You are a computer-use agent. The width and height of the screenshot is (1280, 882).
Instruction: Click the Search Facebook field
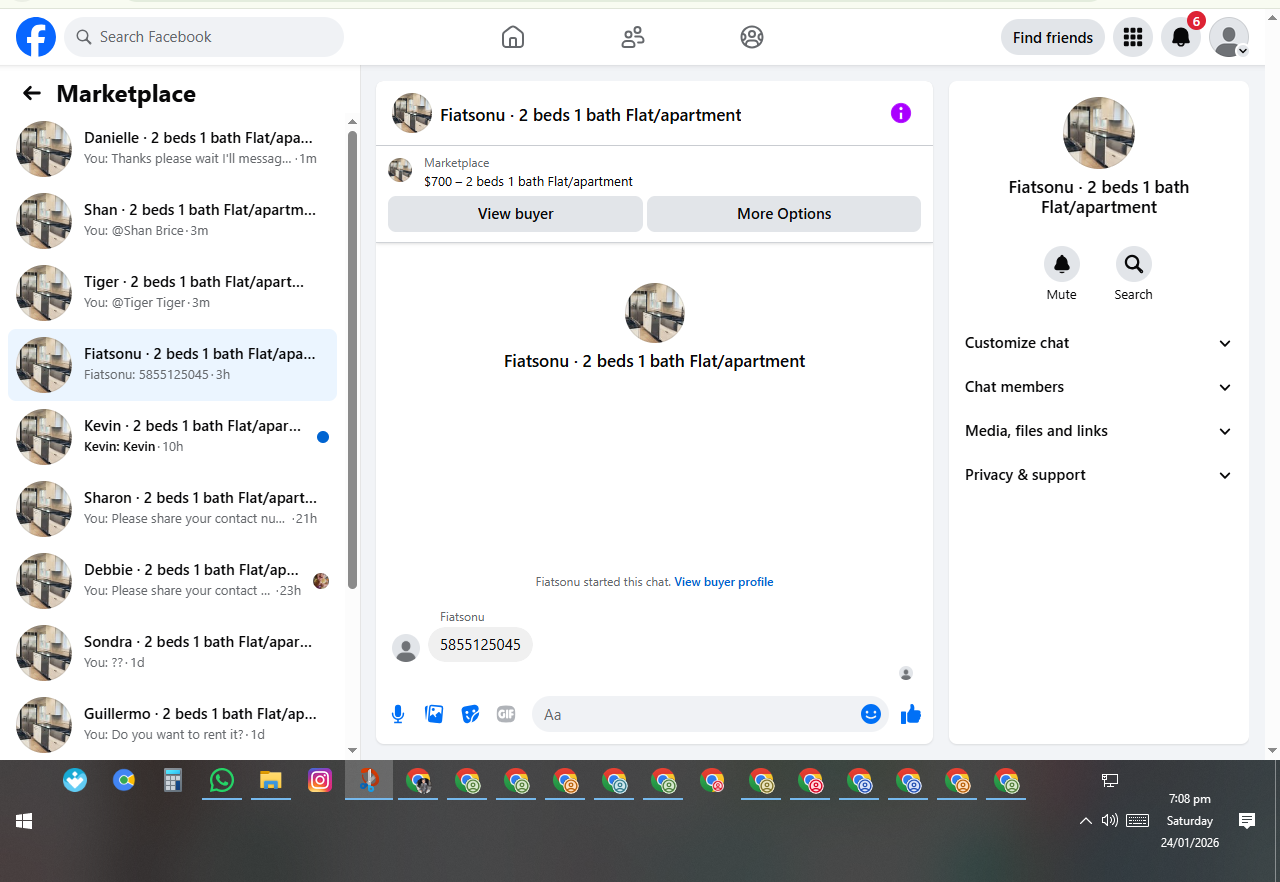pos(204,37)
